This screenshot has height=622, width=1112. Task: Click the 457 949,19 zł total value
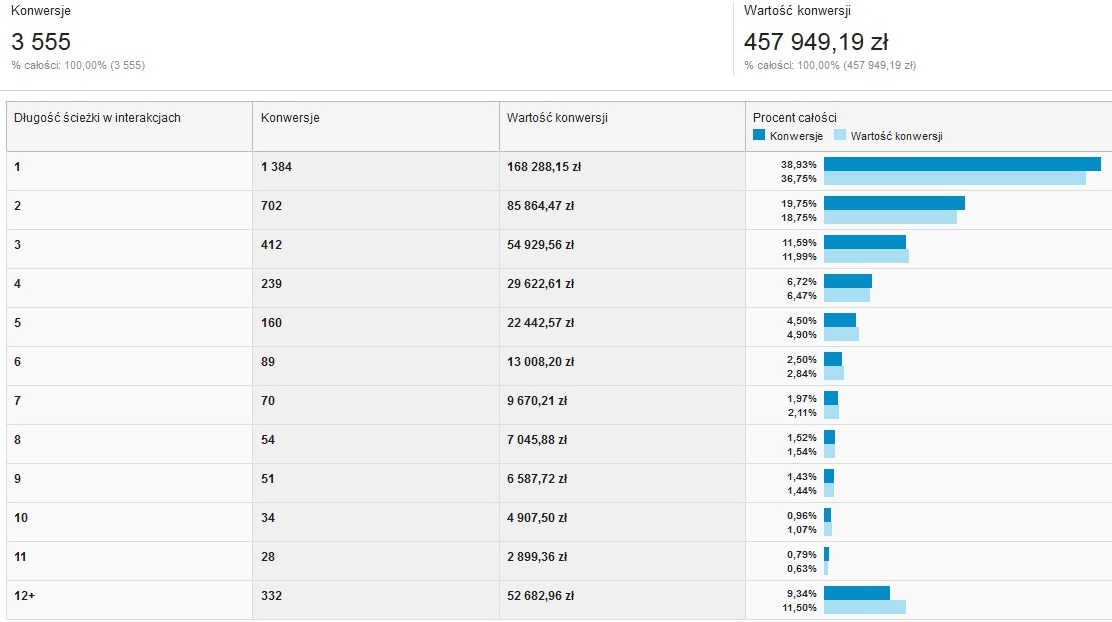(x=816, y=42)
